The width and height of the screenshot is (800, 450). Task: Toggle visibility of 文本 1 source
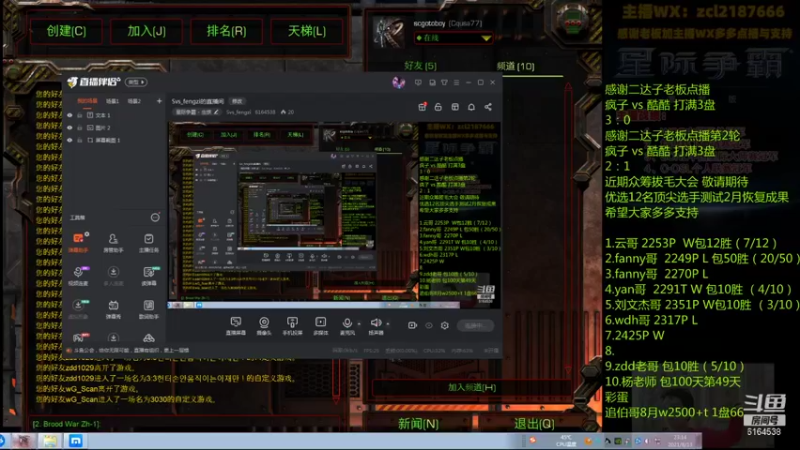click(x=70, y=115)
